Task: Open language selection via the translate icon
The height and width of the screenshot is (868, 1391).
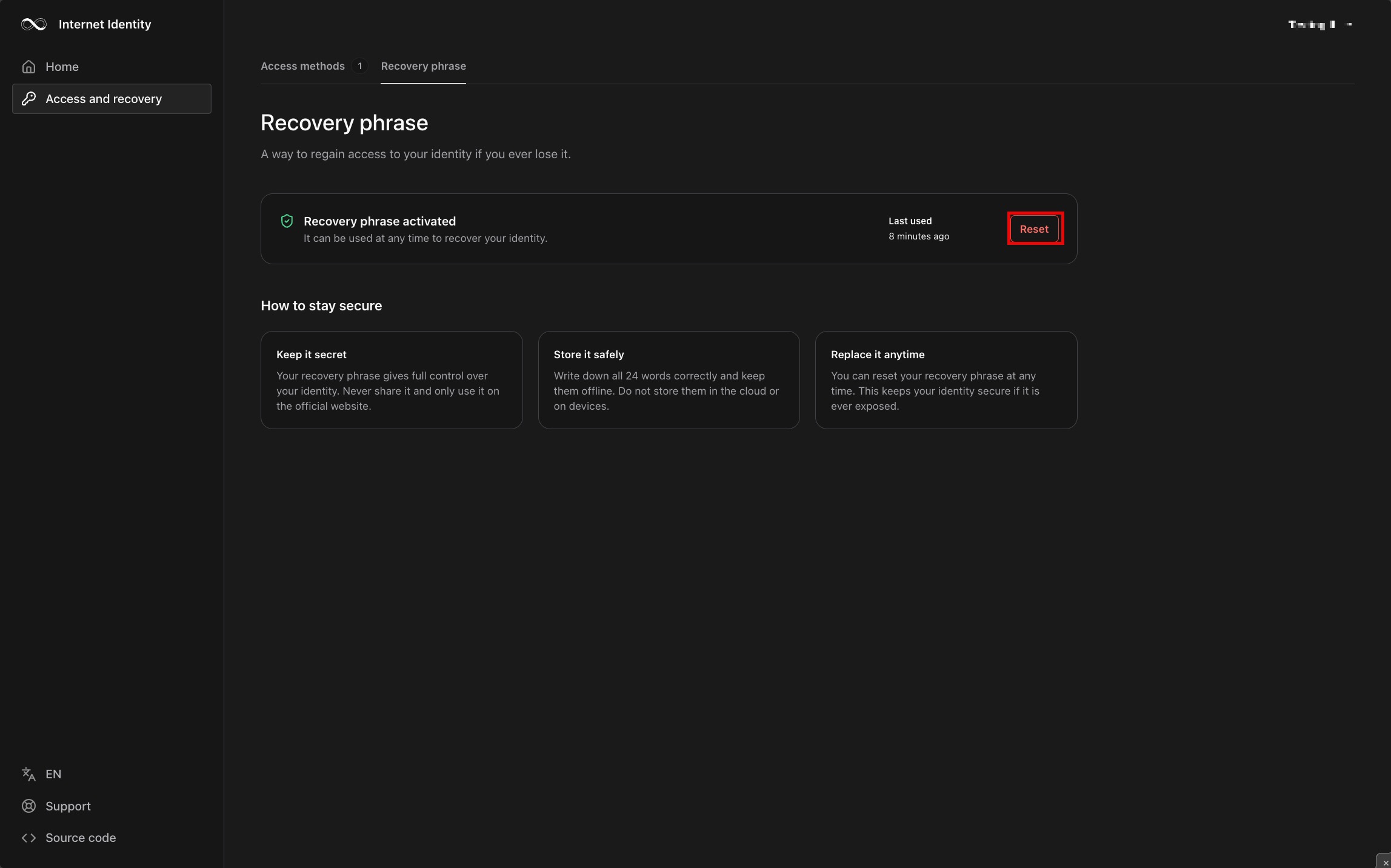Action: (x=28, y=774)
